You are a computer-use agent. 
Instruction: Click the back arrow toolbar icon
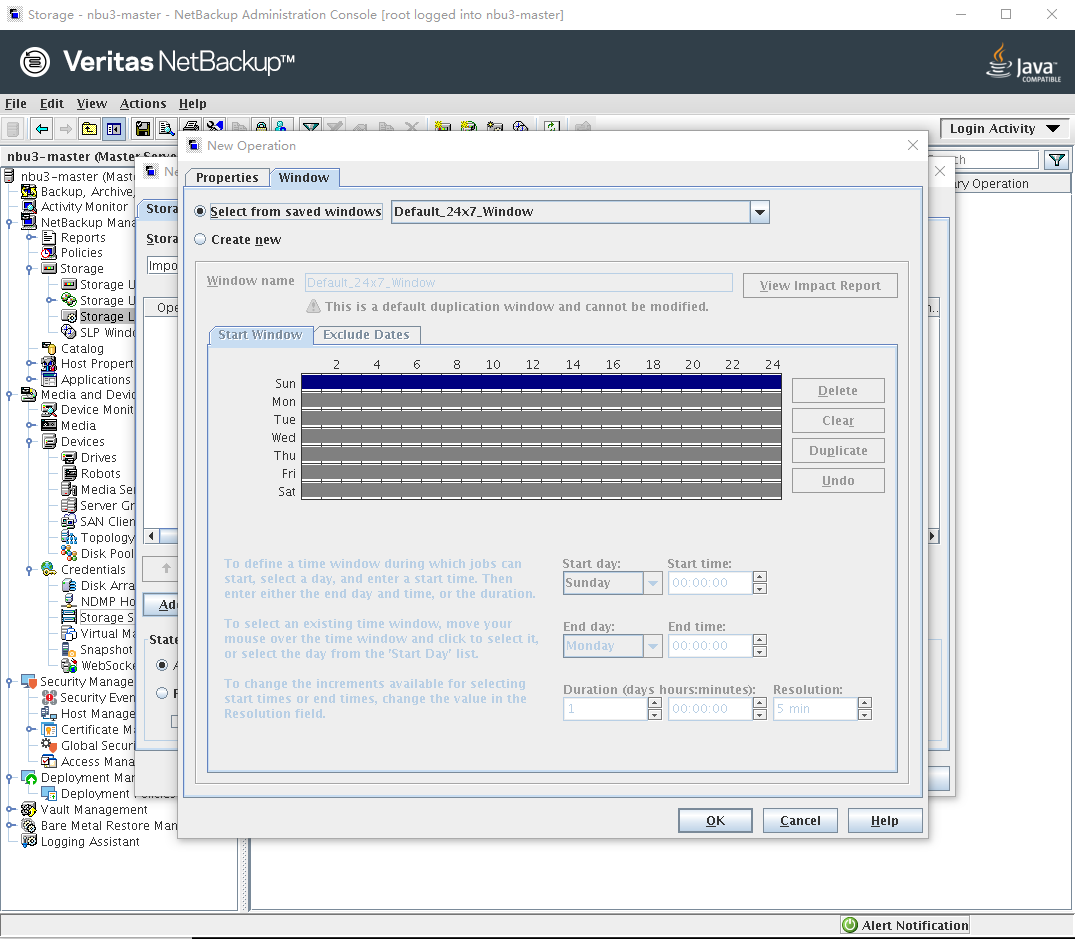(41, 128)
